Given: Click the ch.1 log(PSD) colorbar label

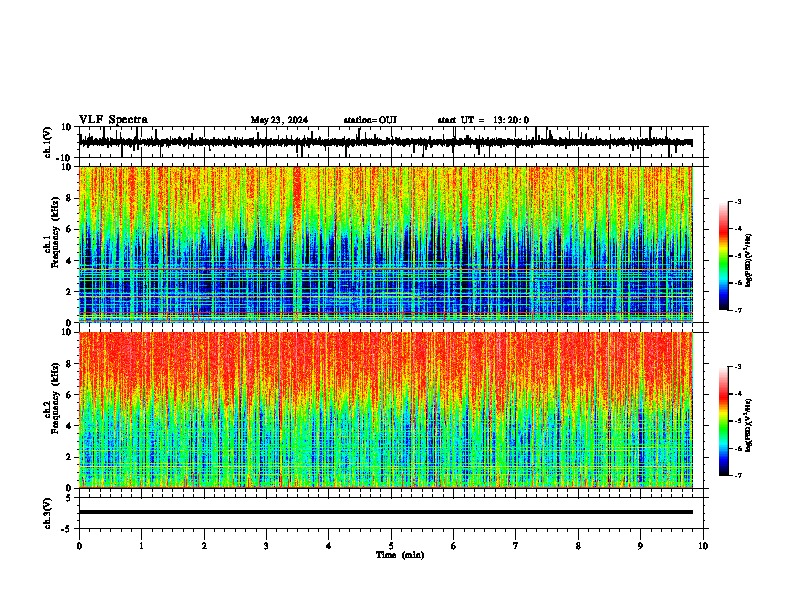Looking at the screenshot, I should 749,261.
